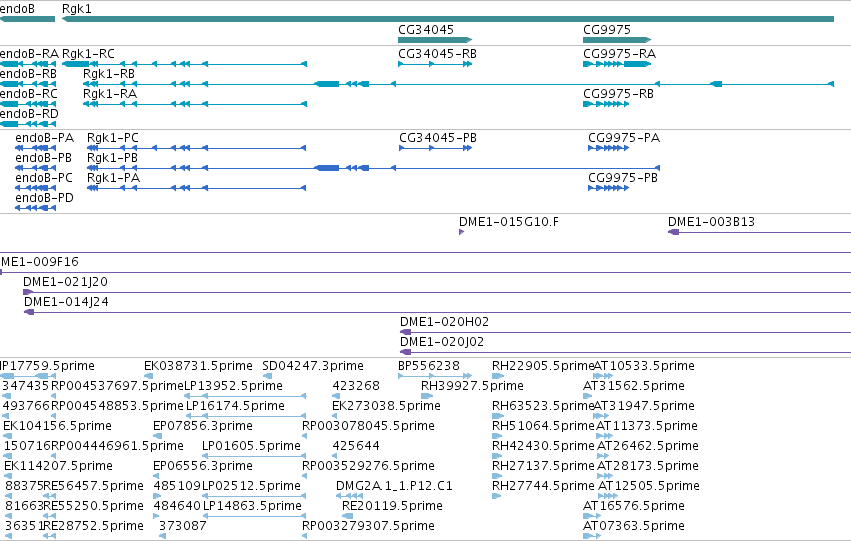Select EST EK038731.5prime
The height and width of the screenshot is (541, 851).
tap(198, 366)
